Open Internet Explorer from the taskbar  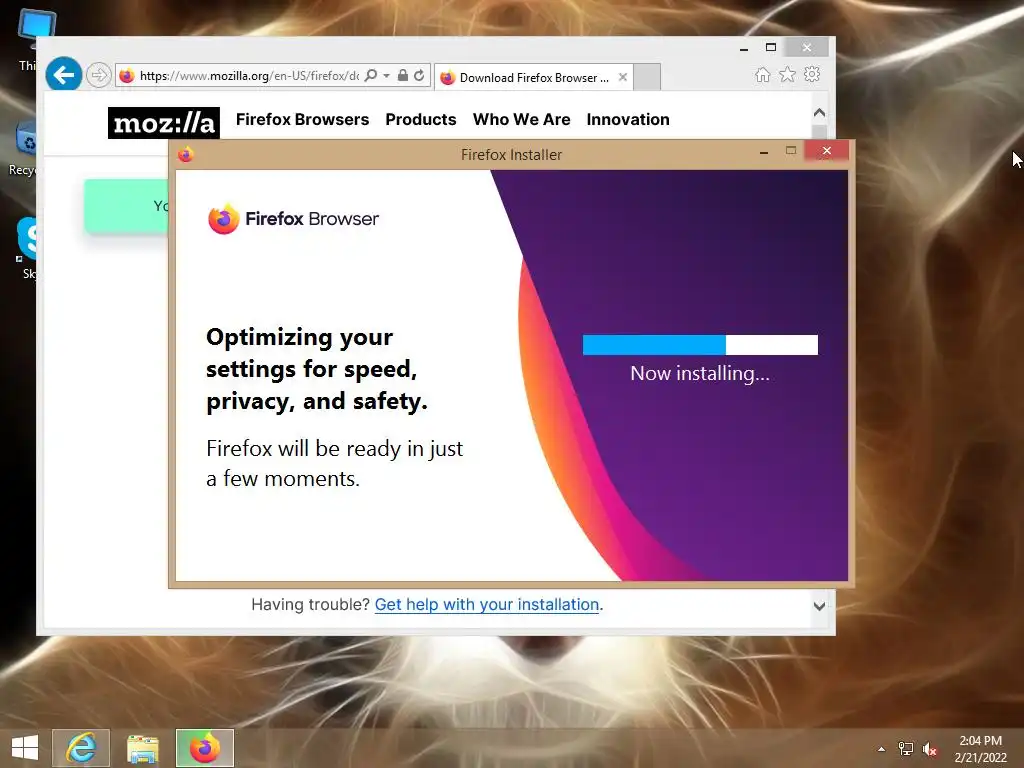pos(81,748)
